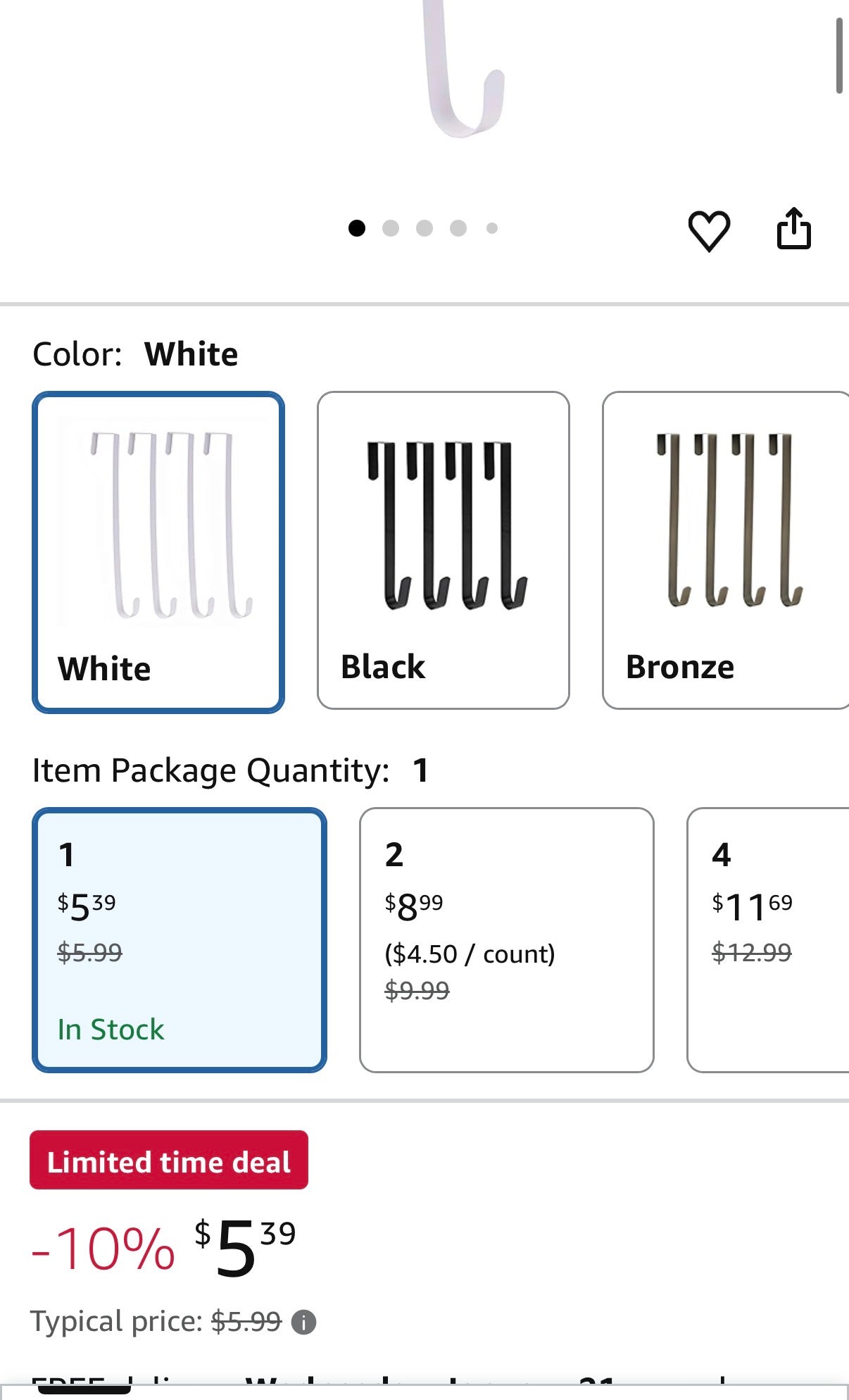Tap the In Stock label
This screenshot has height=1400, width=849.
point(111,1030)
